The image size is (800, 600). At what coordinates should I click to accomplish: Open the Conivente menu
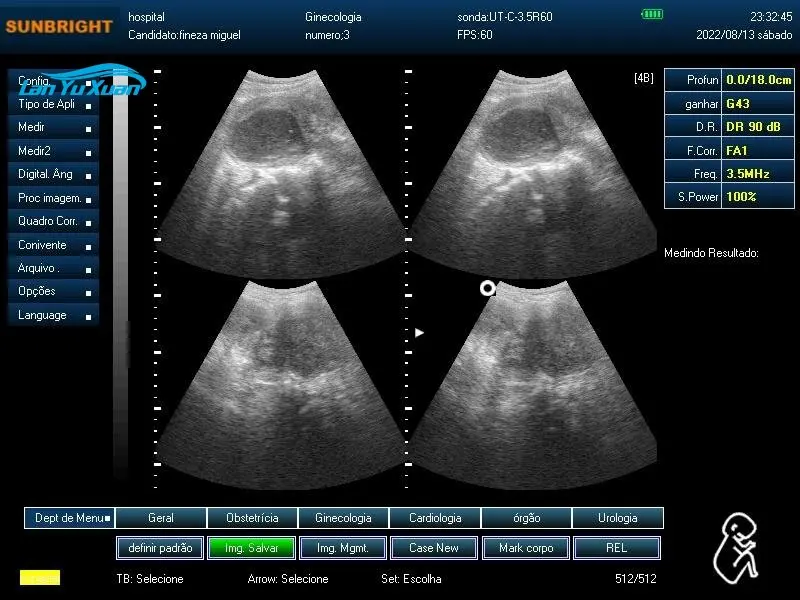tap(53, 245)
